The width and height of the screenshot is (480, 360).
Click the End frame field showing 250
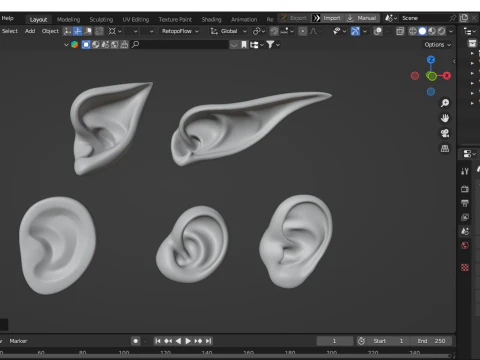432,341
